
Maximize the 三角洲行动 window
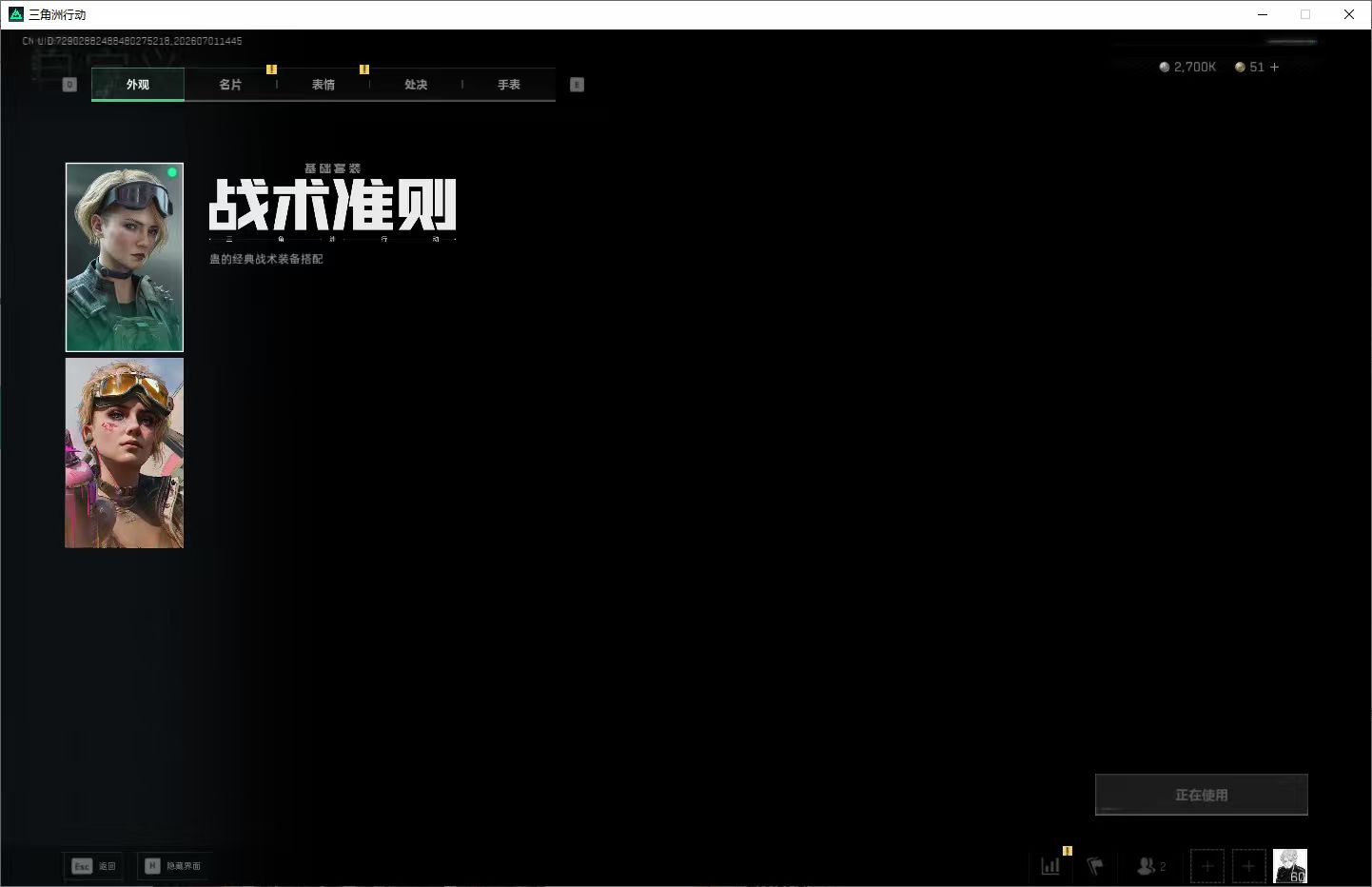tap(1305, 14)
